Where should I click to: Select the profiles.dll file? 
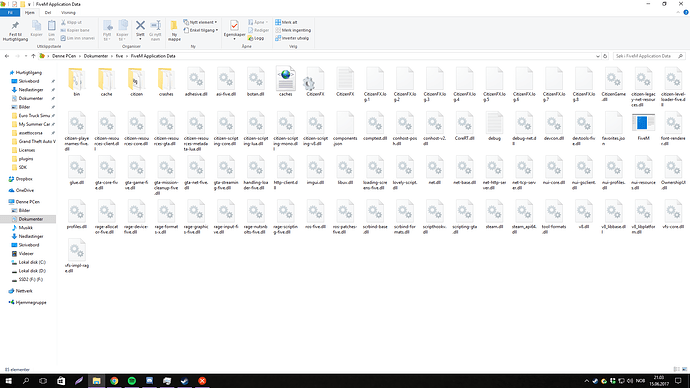[x=77, y=215]
